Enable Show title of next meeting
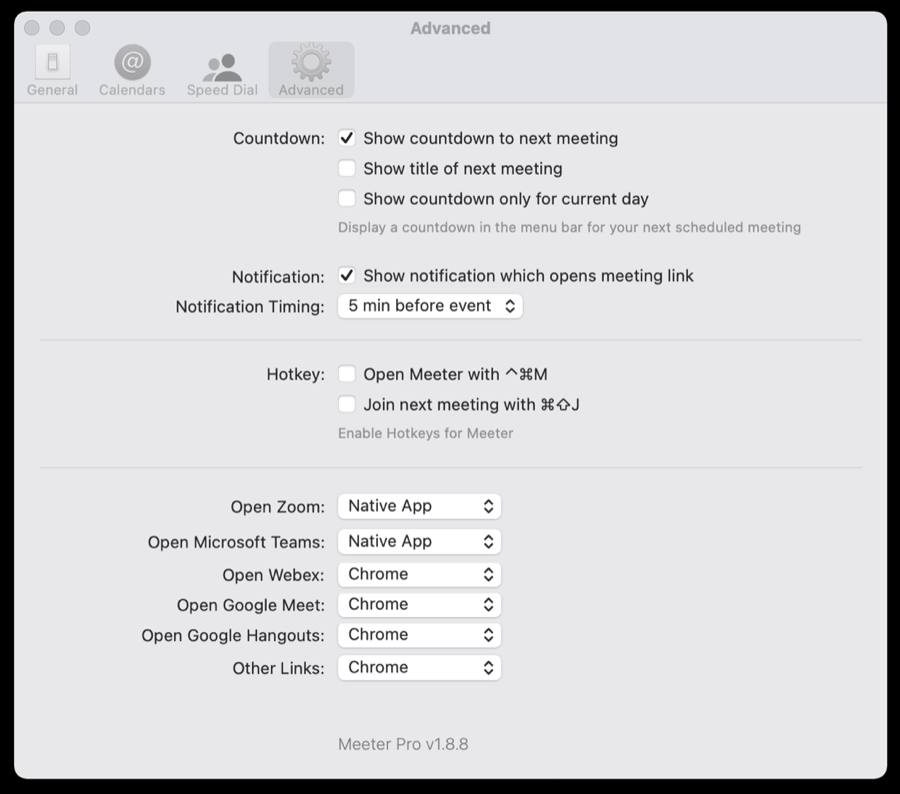This screenshot has height=794, width=900. [x=347, y=168]
